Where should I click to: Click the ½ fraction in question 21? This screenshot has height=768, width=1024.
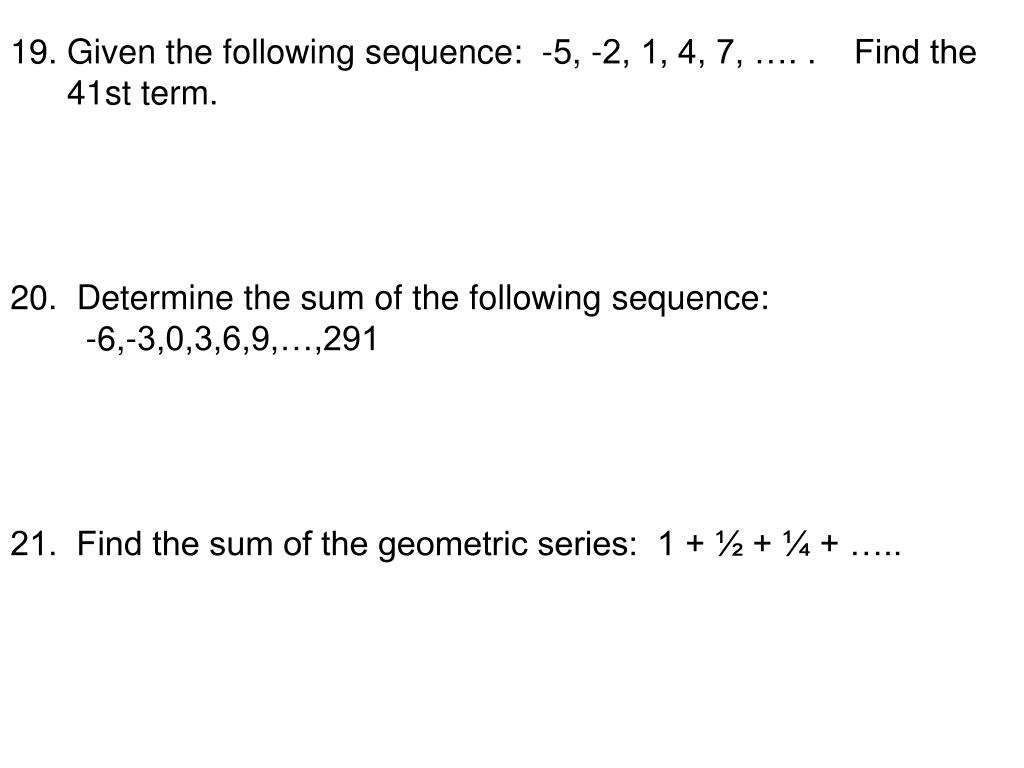pyautogui.click(x=729, y=544)
